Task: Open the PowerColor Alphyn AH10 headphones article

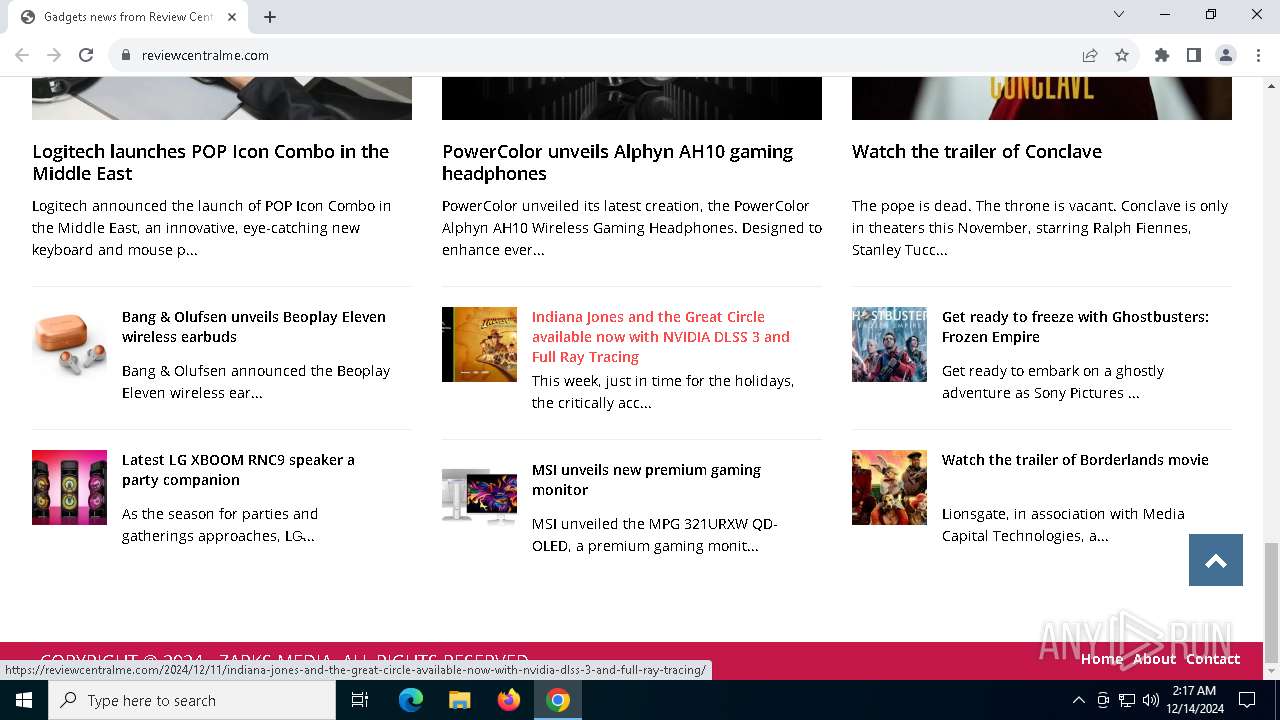Action: click(617, 162)
